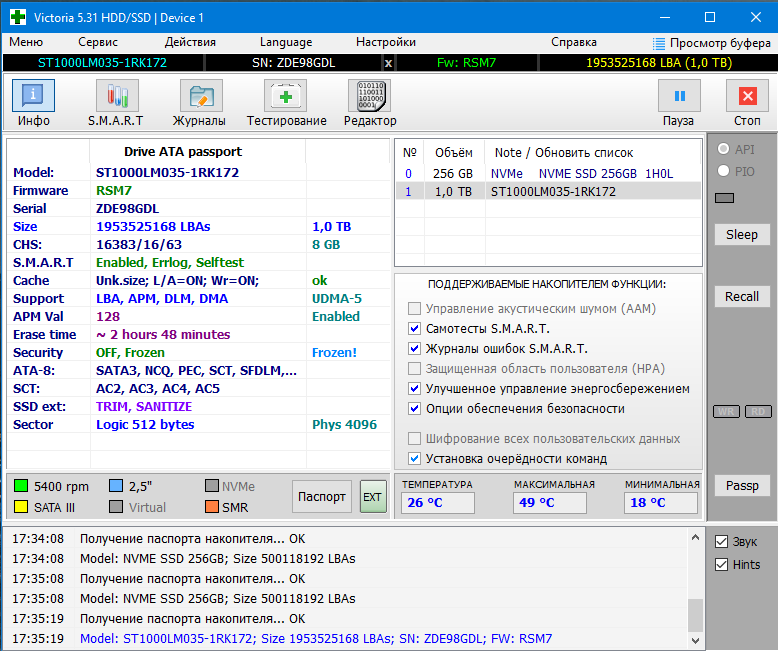The height and width of the screenshot is (651, 778).
Task: Select the API radio button
Action: [723, 148]
